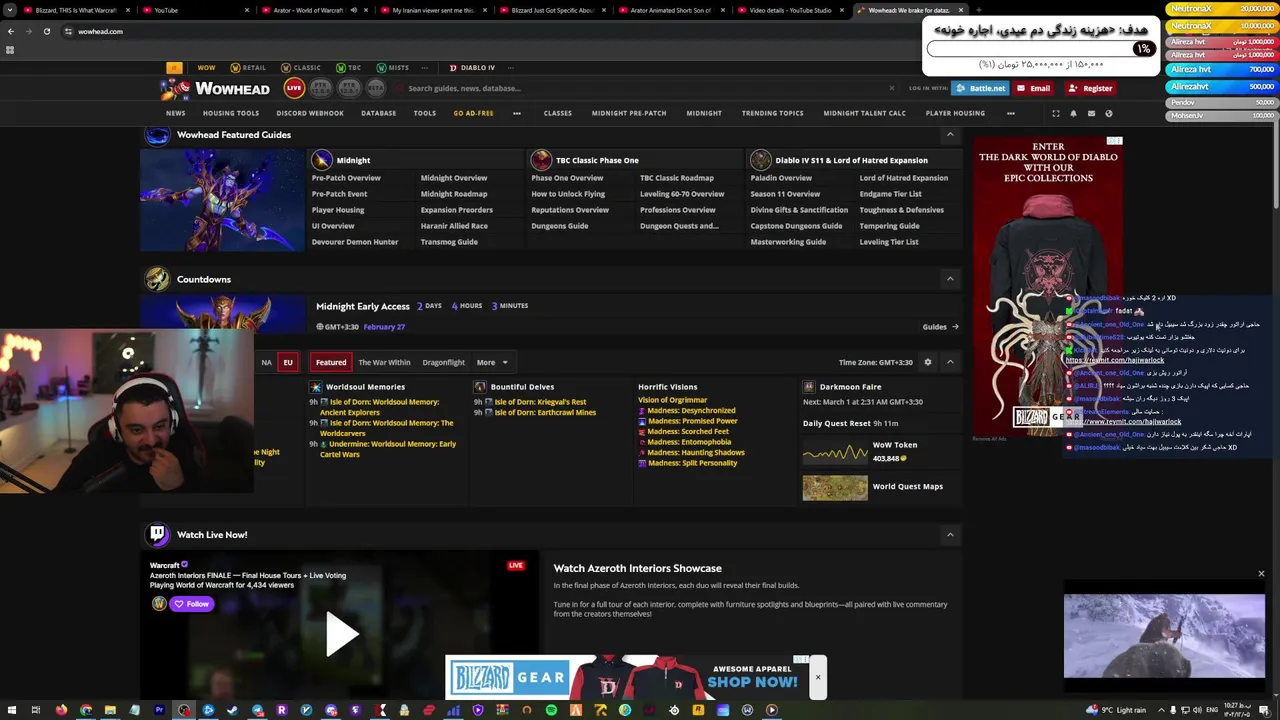Click the Twitch icon beside Watch Live Now
Image resolution: width=1280 pixels, height=720 pixels.
(157, 534)
